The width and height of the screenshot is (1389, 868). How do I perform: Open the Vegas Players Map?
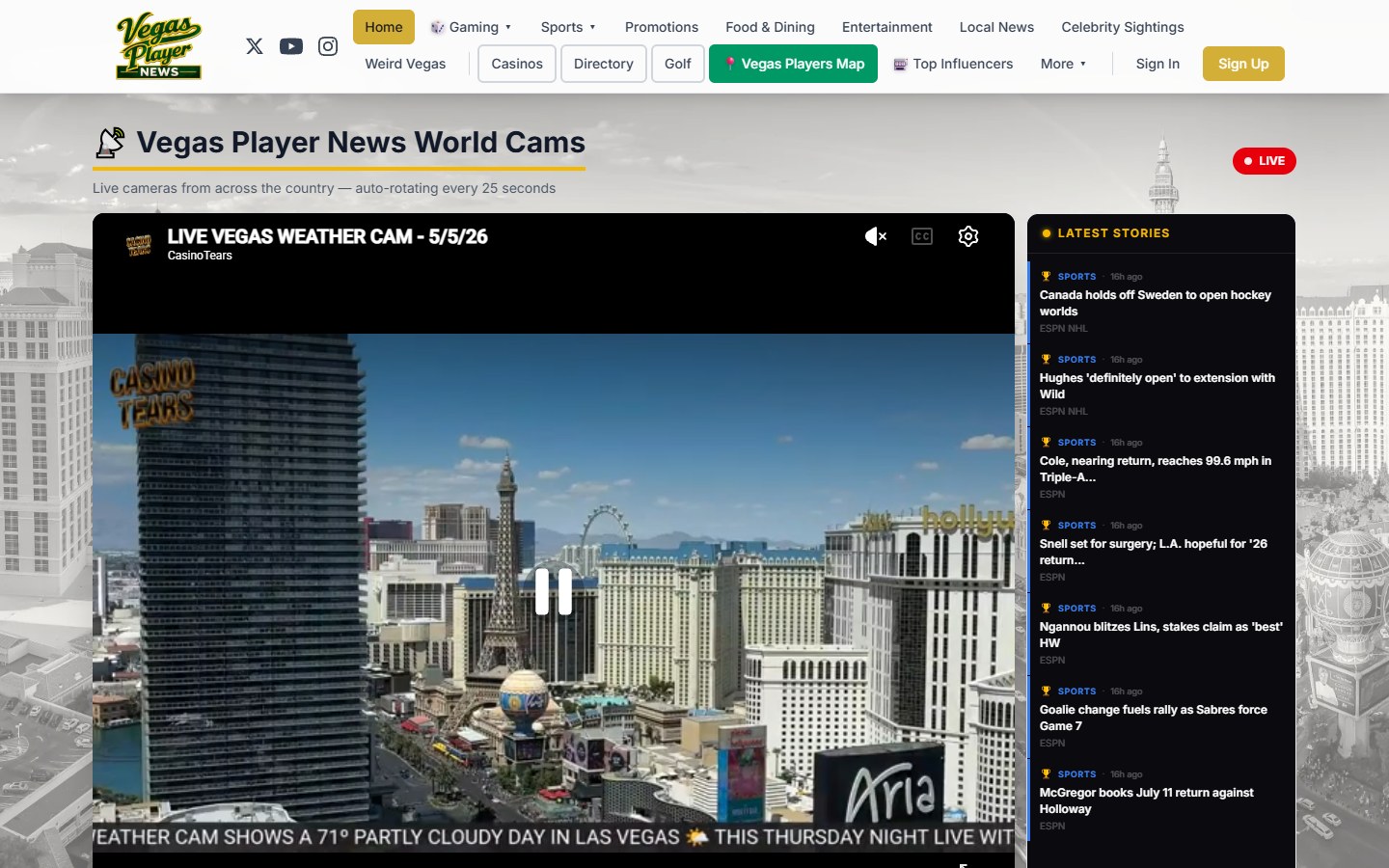793,64
